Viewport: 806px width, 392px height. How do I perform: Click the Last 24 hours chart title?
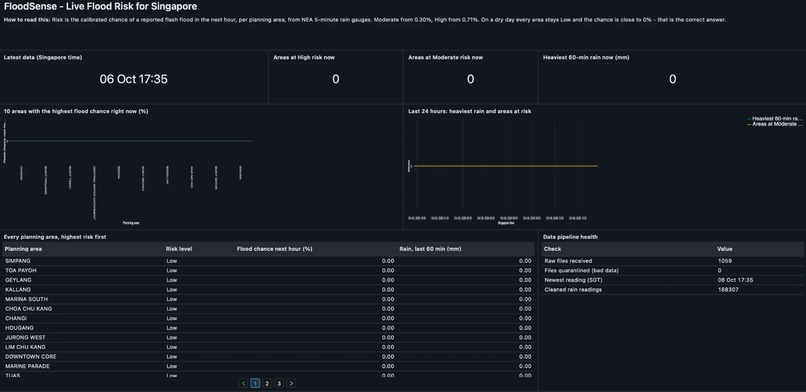(469, 111)
